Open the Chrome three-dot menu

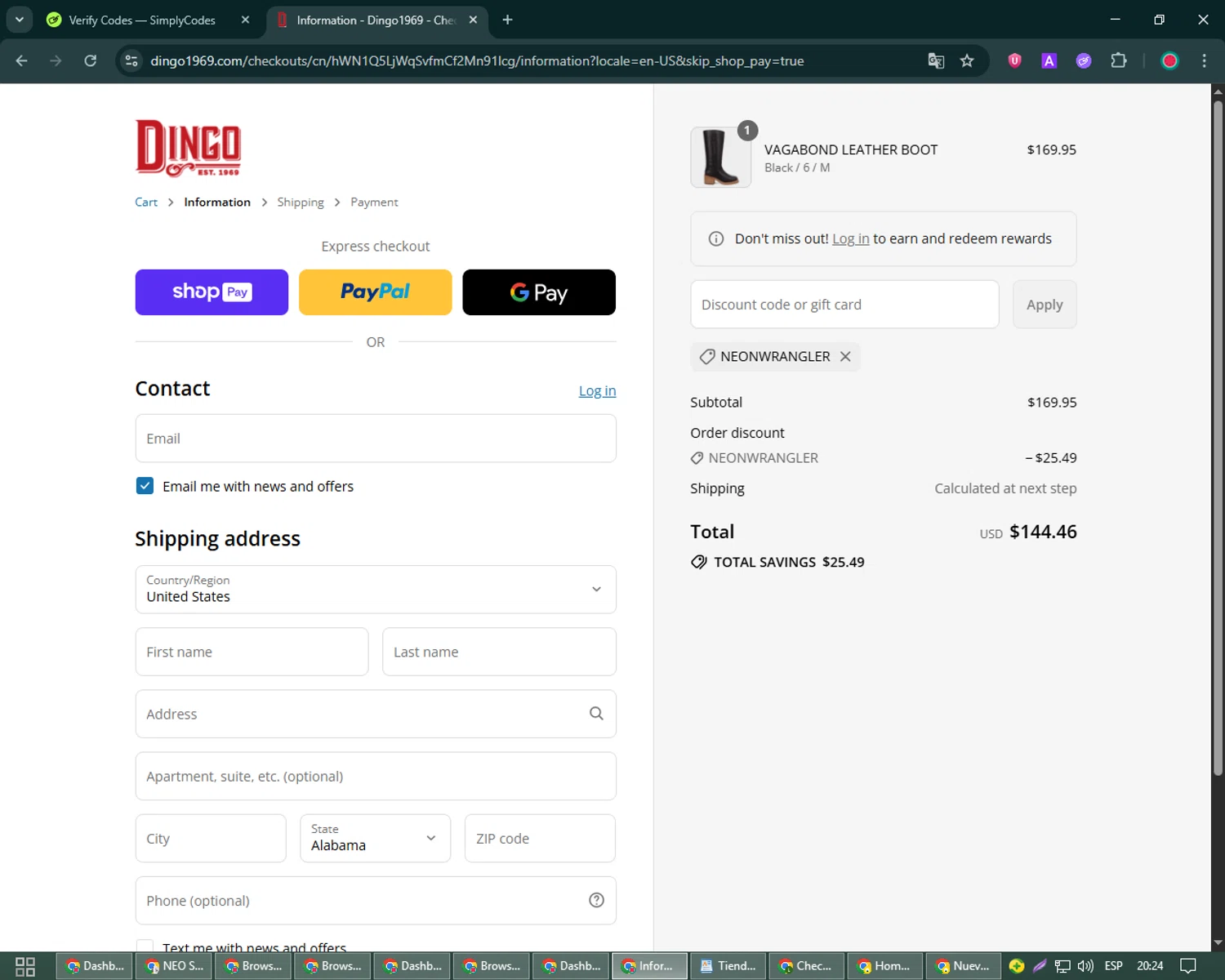click(1204, 60)
